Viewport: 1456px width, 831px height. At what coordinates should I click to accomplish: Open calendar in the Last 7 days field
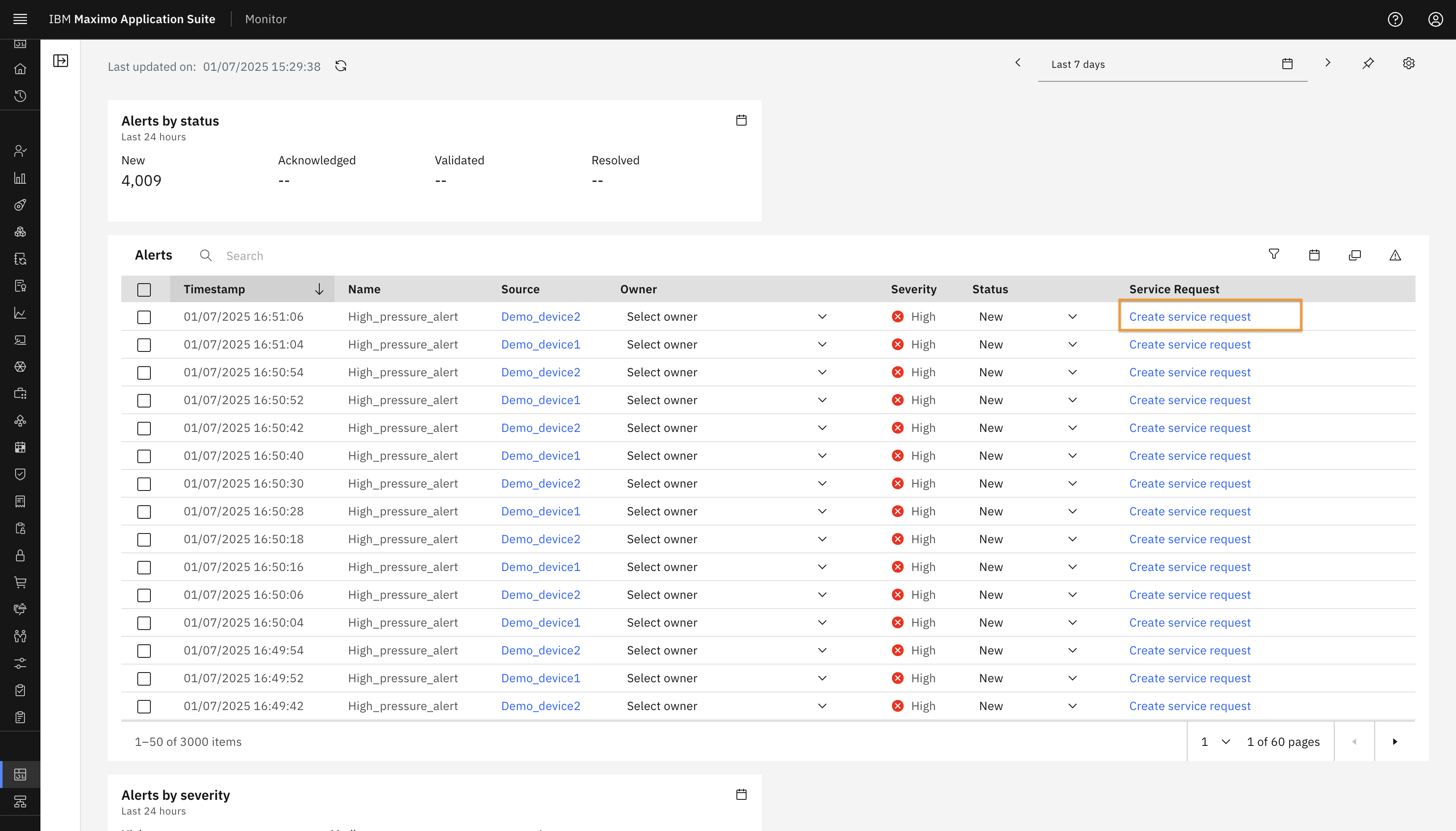(1287, 64)
